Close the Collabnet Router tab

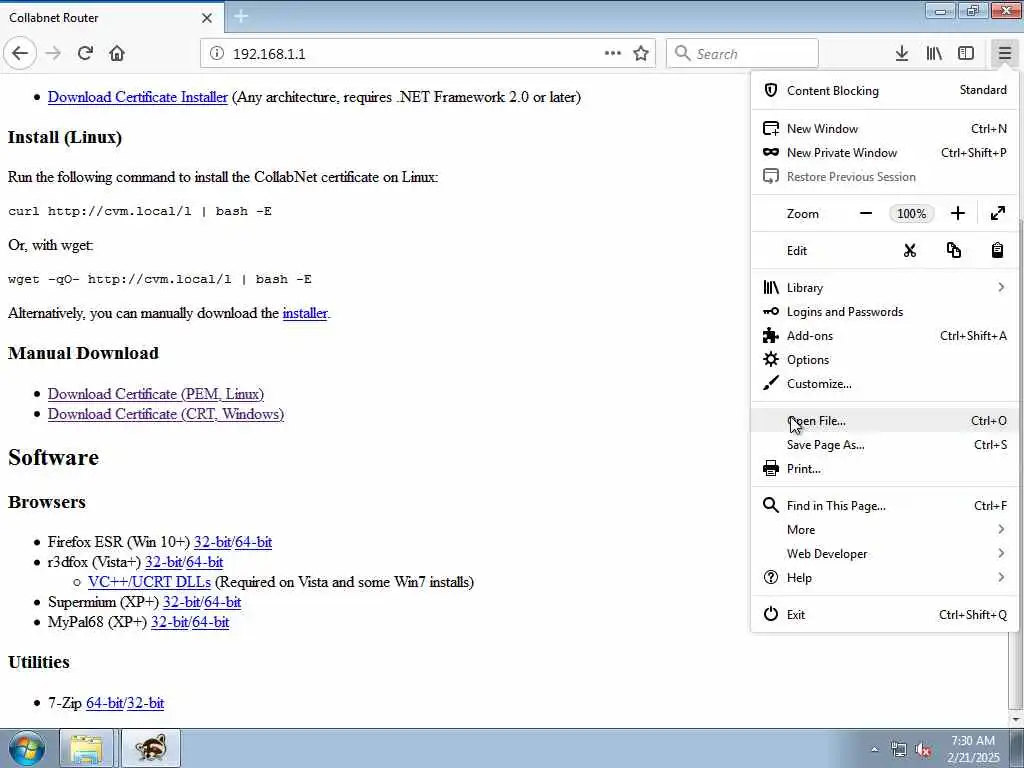pos(207,18)
